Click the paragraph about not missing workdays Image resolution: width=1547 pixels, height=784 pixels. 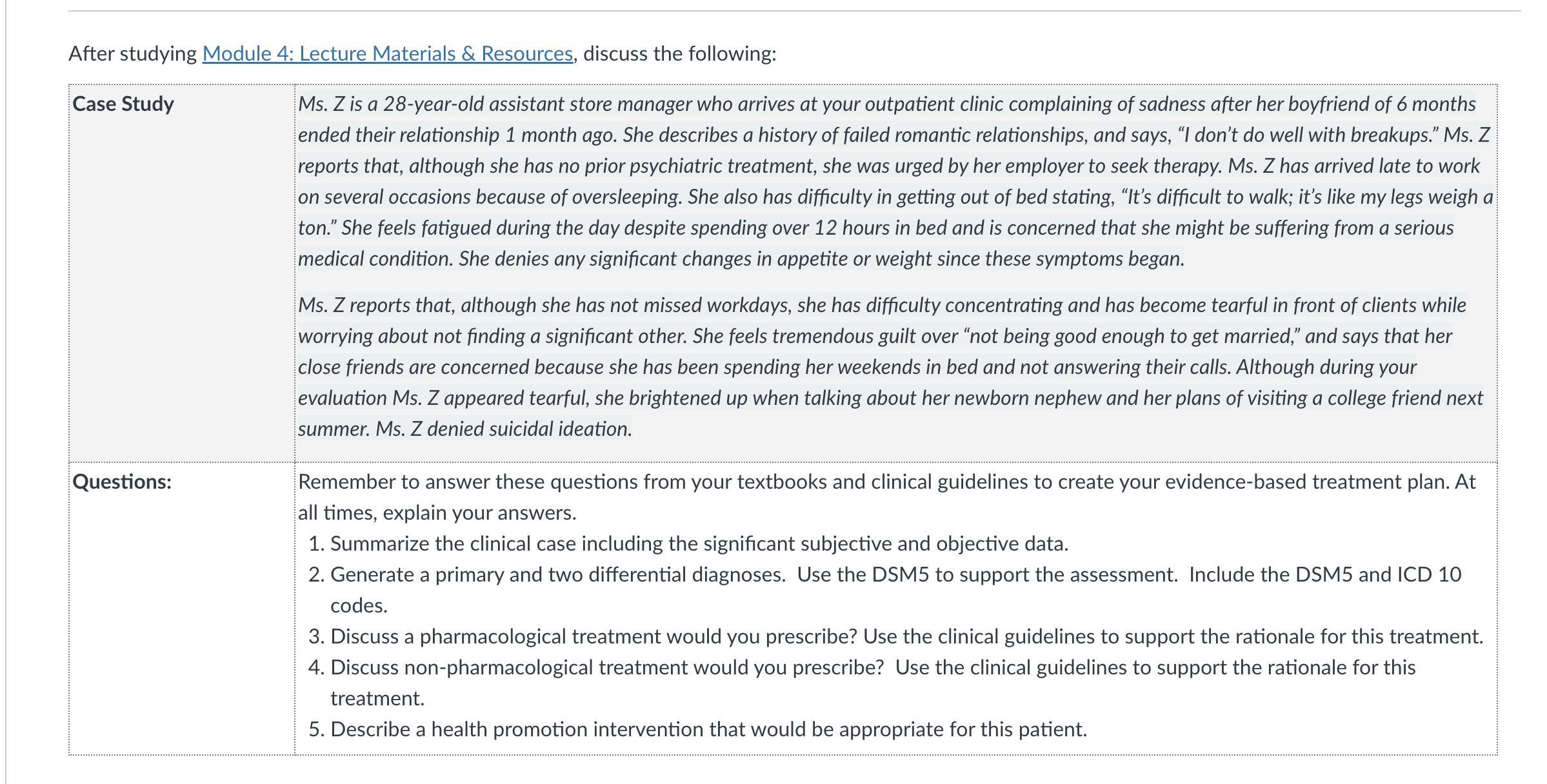click(x=890, y=367)
